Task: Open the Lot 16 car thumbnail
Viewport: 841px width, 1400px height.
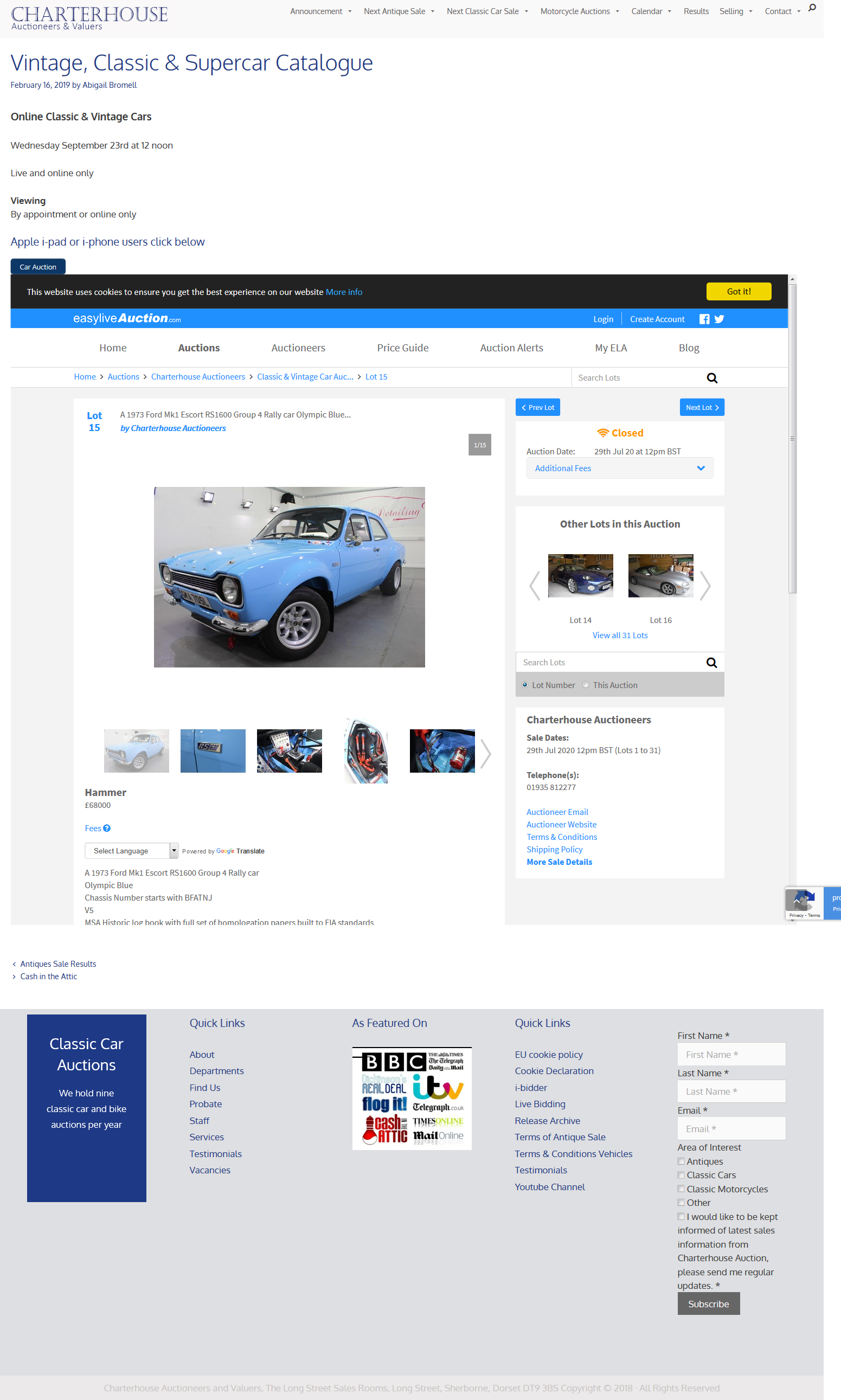Action: click(x=661, y=576)
